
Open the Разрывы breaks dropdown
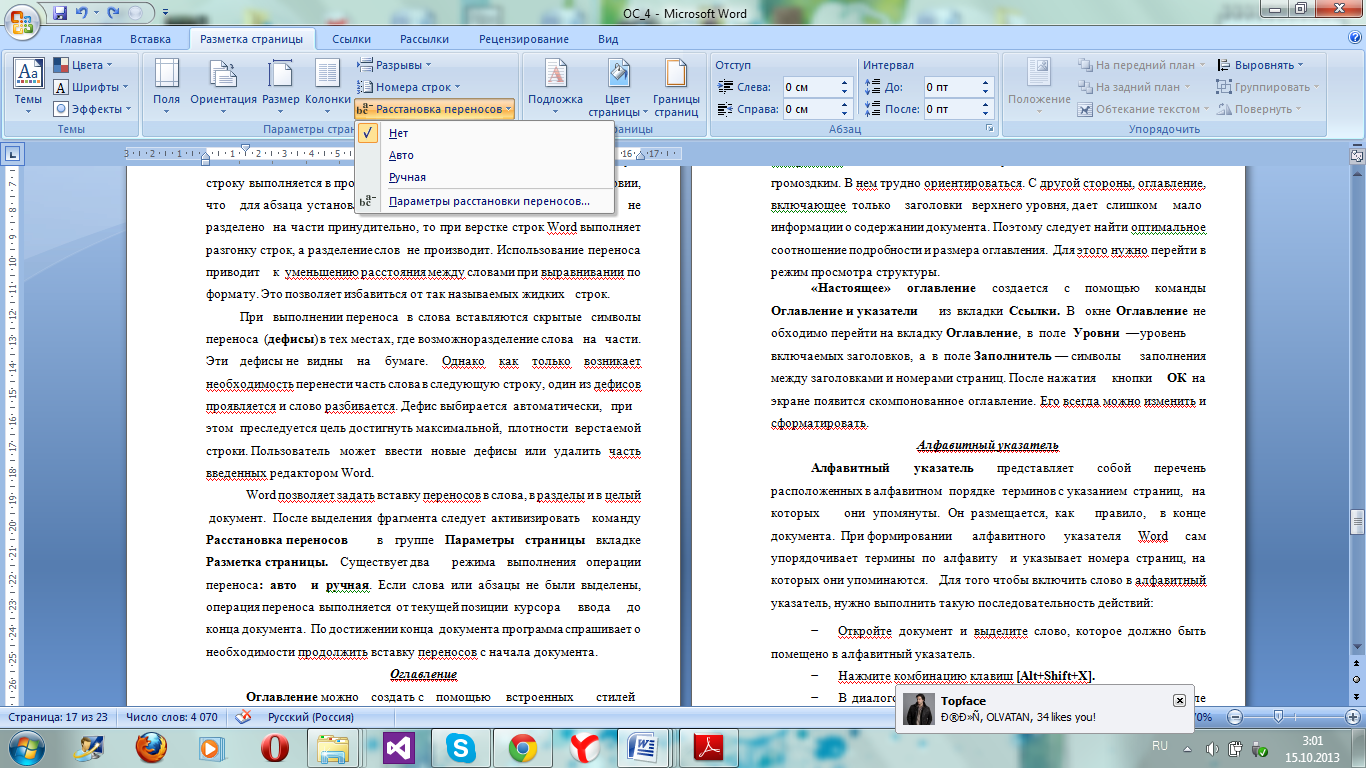[x=396, y=65]
